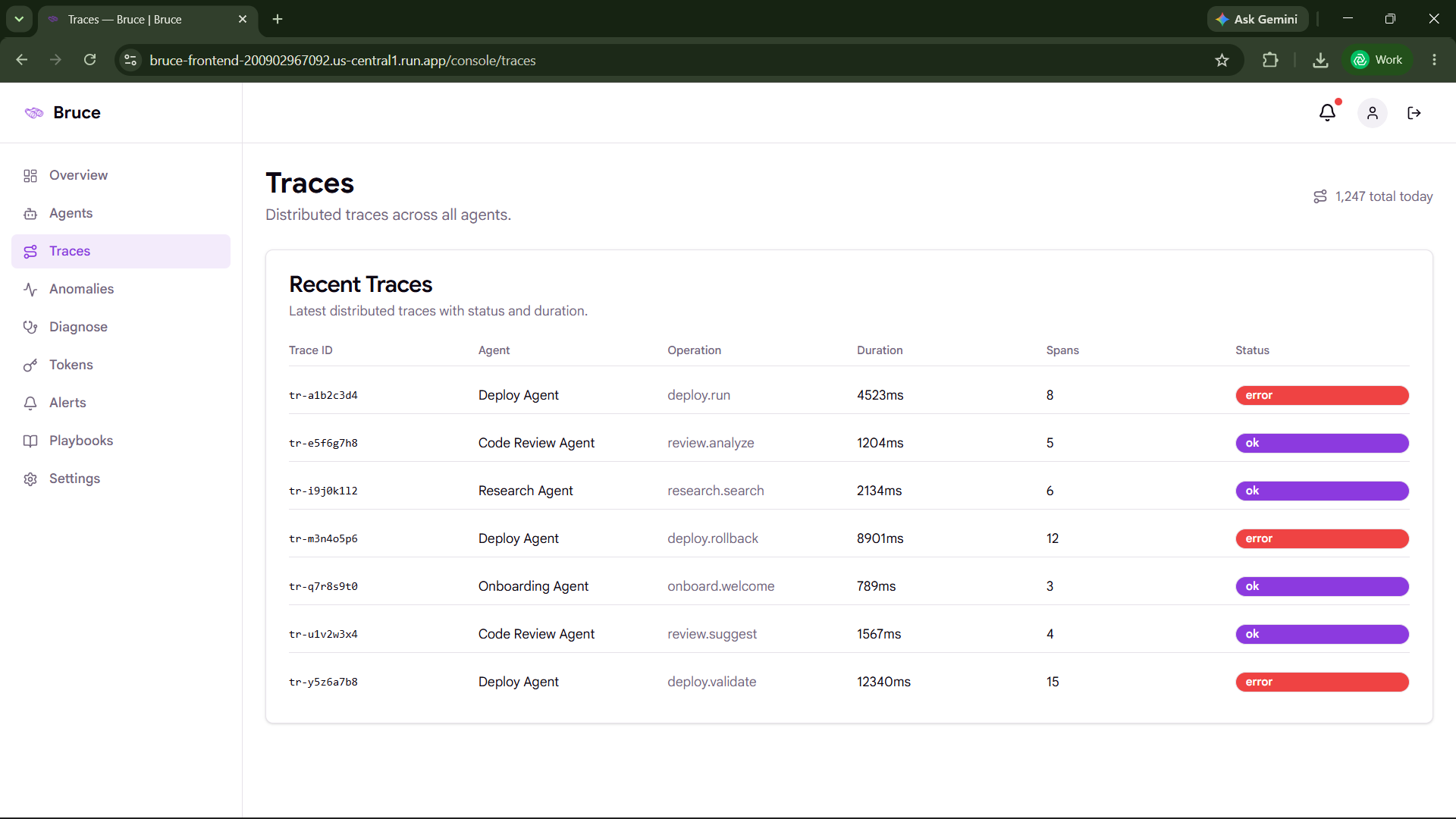This screenshot has height=819, width=1456.
Task: Open the browser downloads icon
Action: pos(1320,60)
